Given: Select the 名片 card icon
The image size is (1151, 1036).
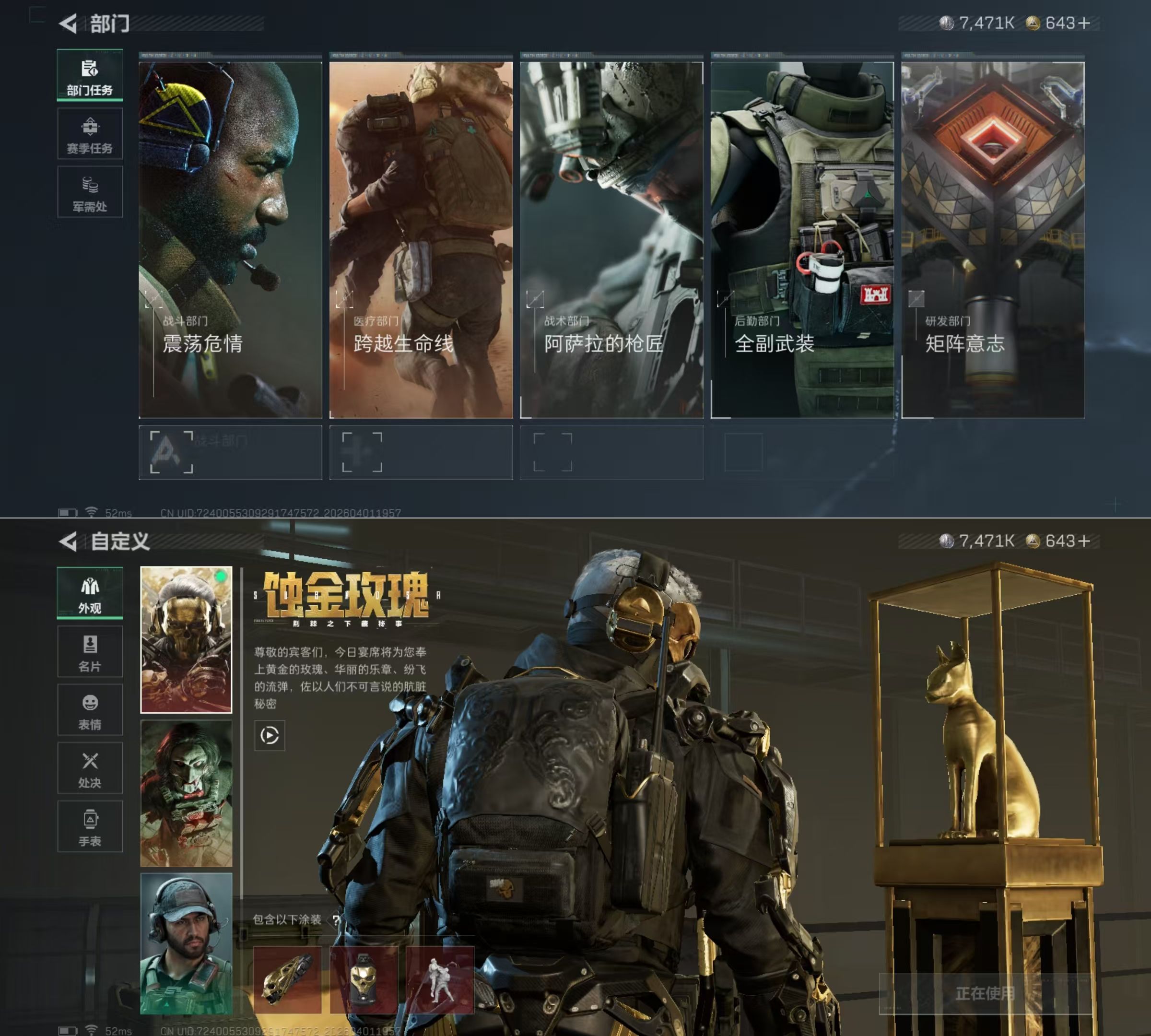Looking at the screenshot, I should (x=90, y=652).
